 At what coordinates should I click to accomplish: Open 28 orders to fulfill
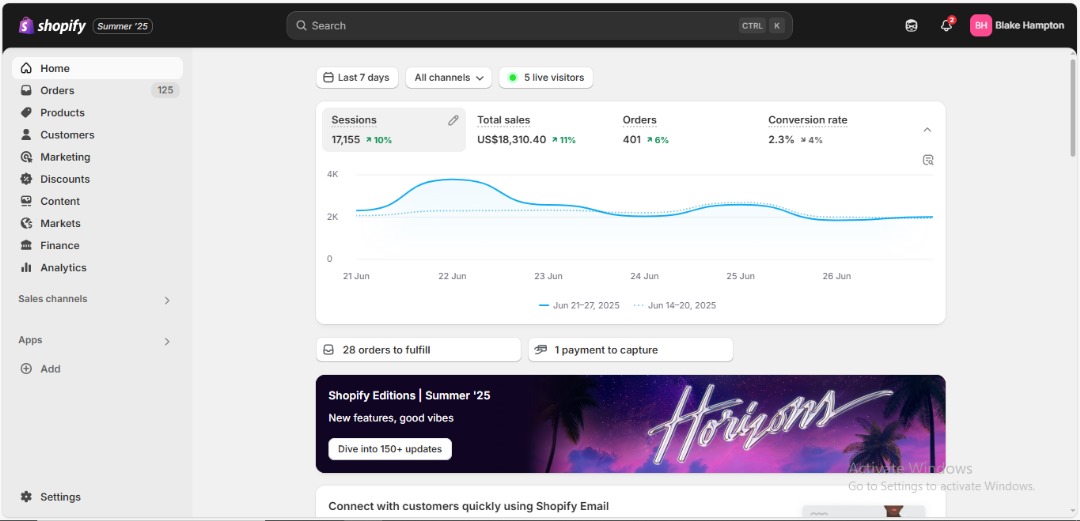[418, 349]
